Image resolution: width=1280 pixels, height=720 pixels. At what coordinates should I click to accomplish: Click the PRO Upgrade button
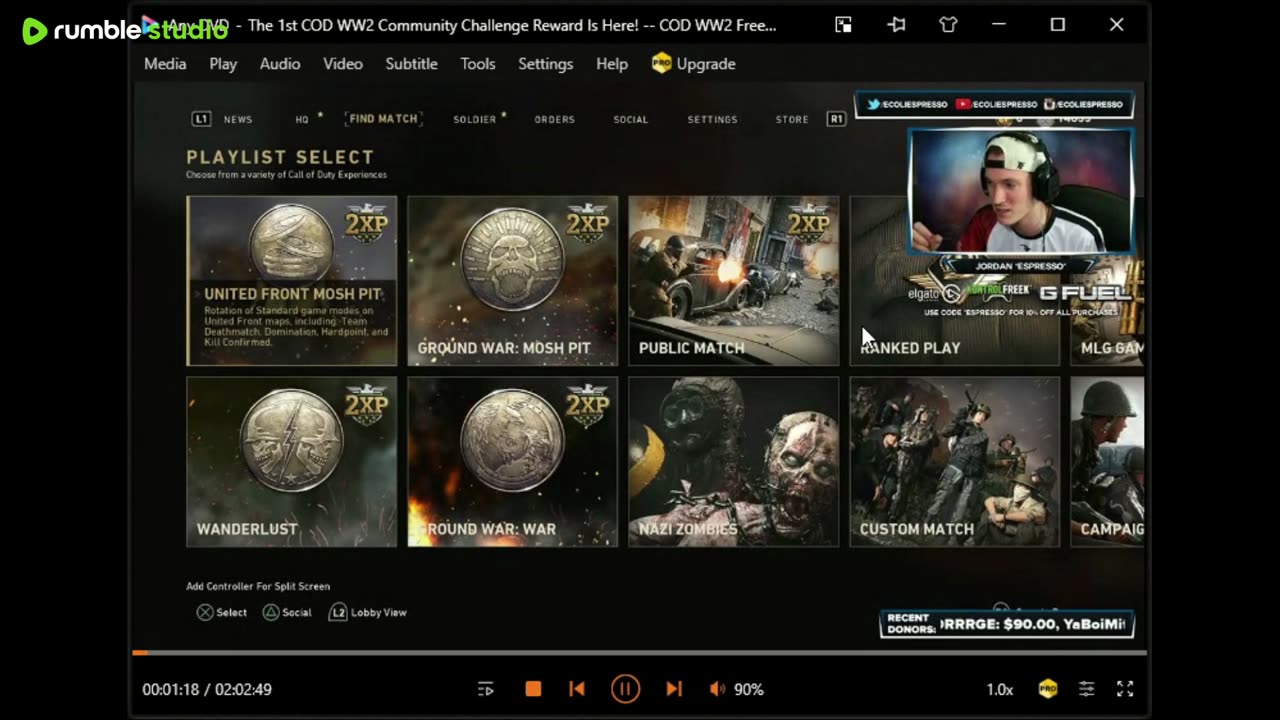[x=693, y=64]
